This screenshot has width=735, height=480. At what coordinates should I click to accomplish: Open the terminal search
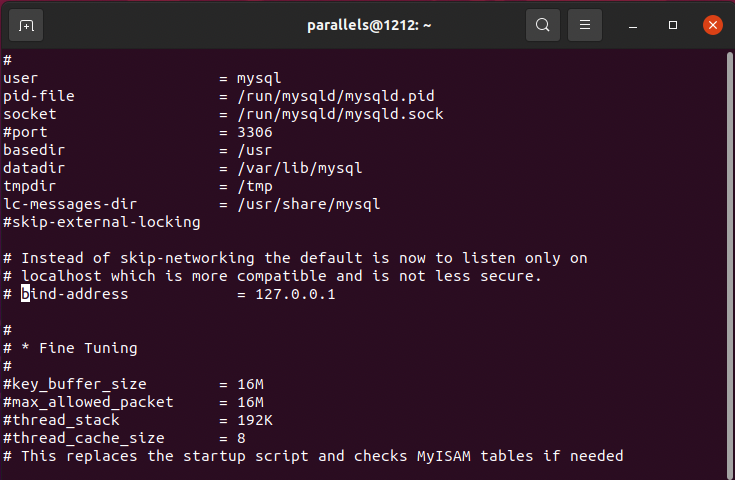(543, 25)
